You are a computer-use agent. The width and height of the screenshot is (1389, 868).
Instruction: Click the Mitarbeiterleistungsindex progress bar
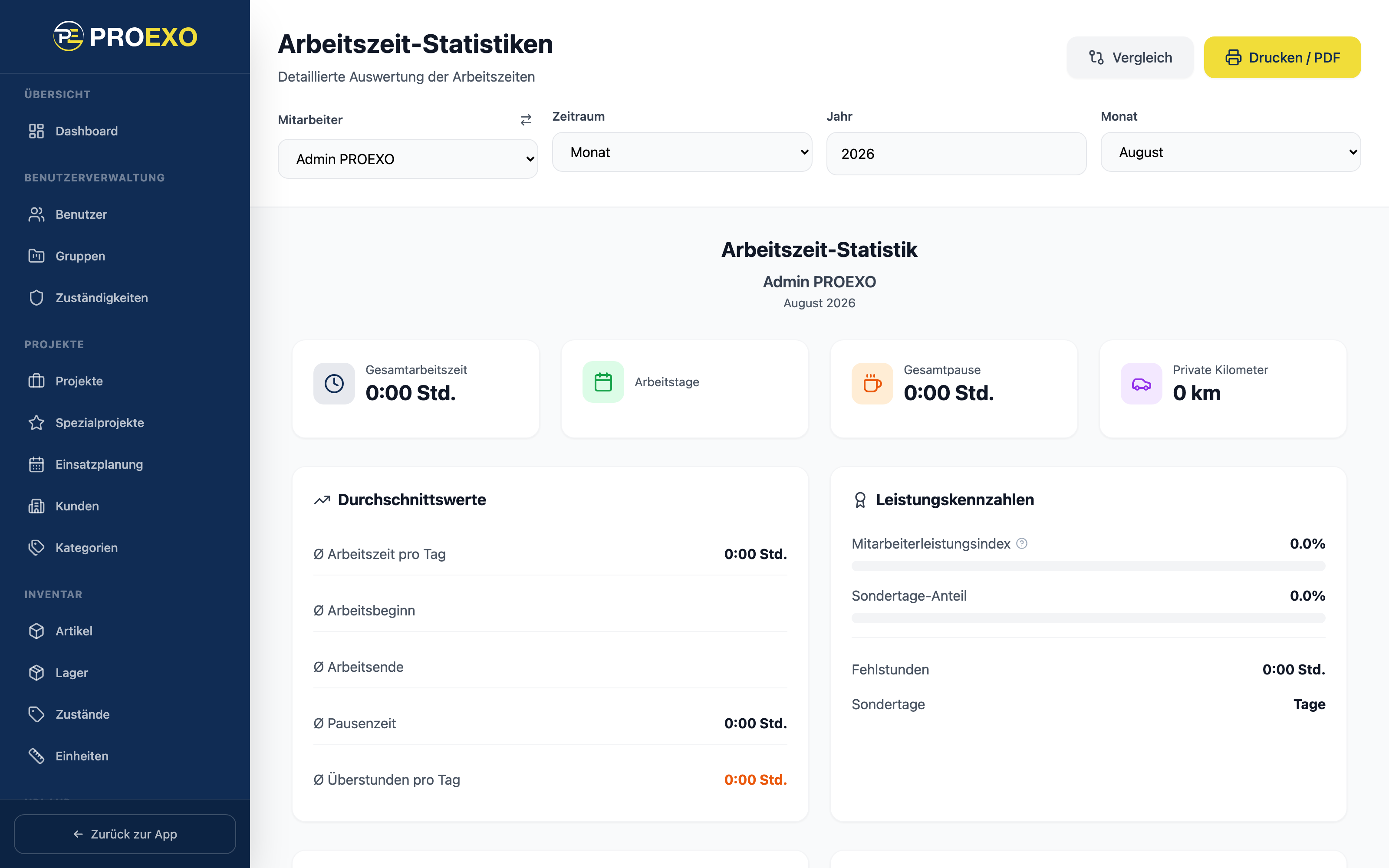tap(1089, 566)
